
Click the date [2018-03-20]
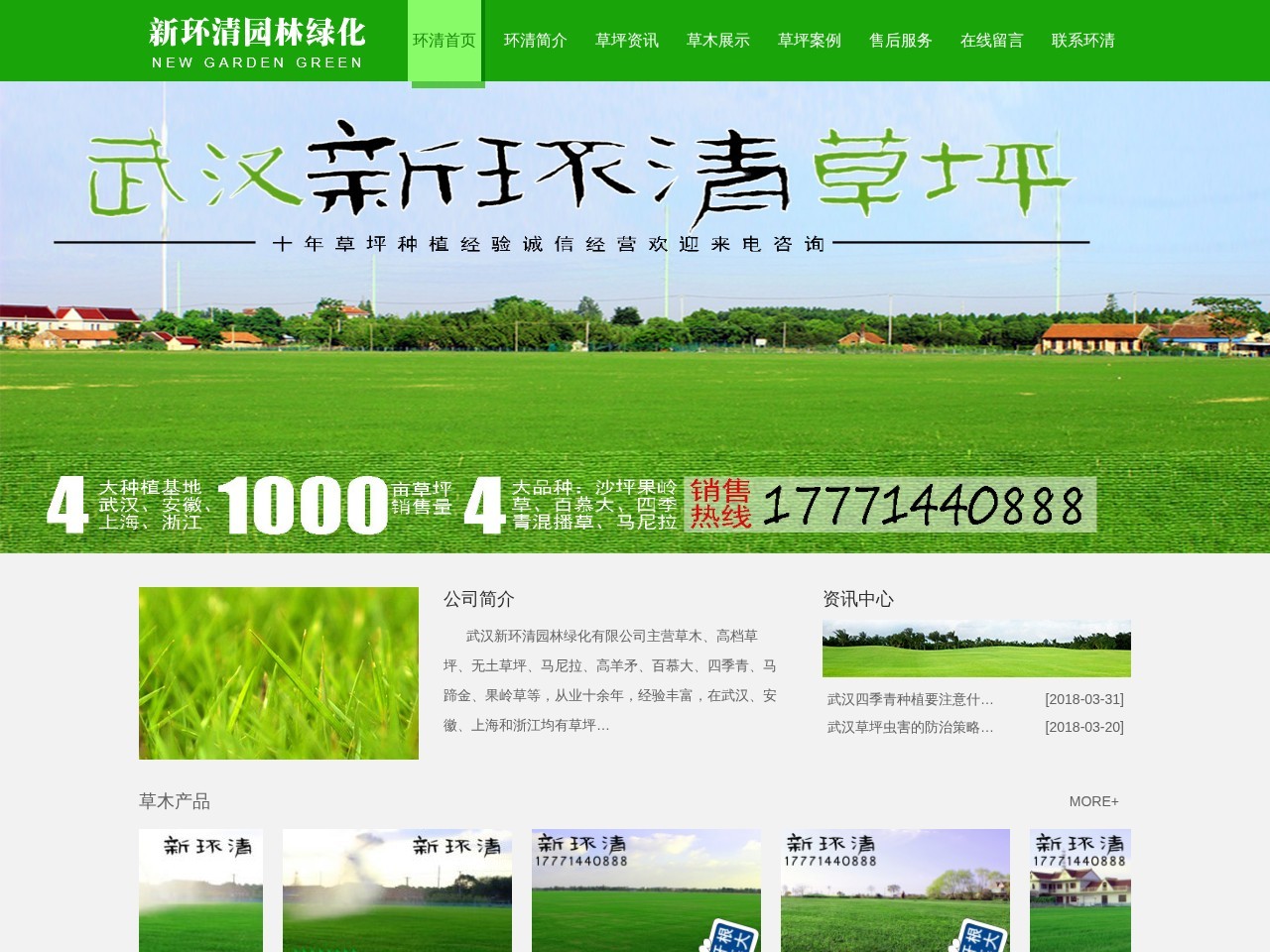click(1084, 727)
